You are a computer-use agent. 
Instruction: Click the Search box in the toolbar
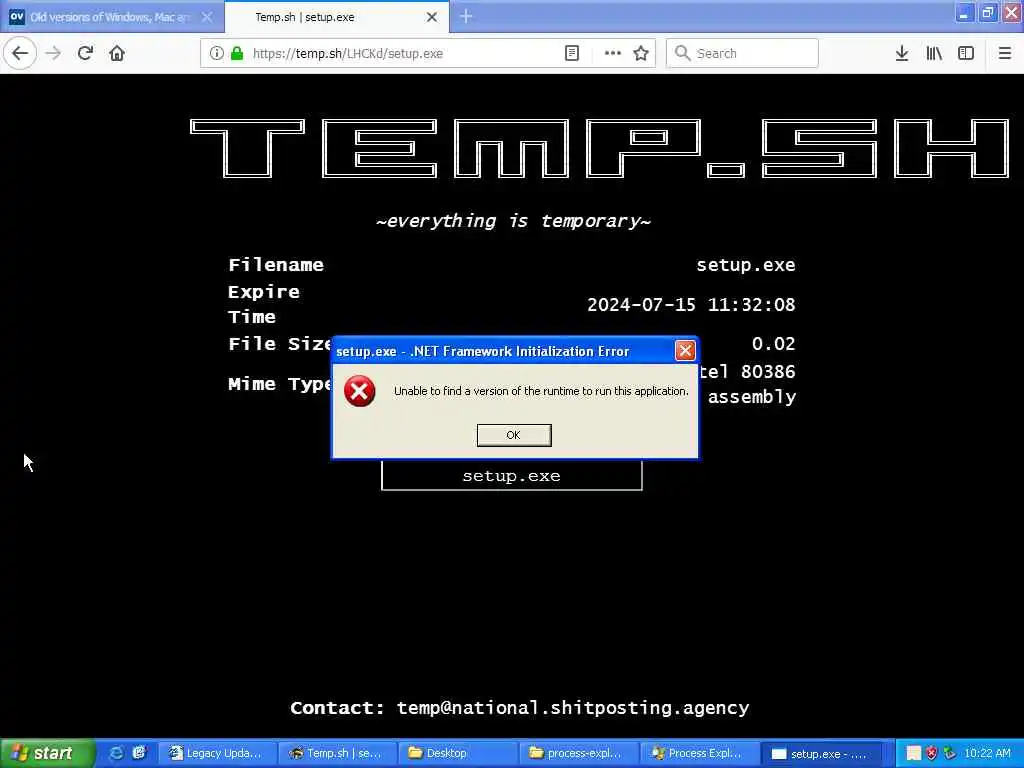coord(742,54)
